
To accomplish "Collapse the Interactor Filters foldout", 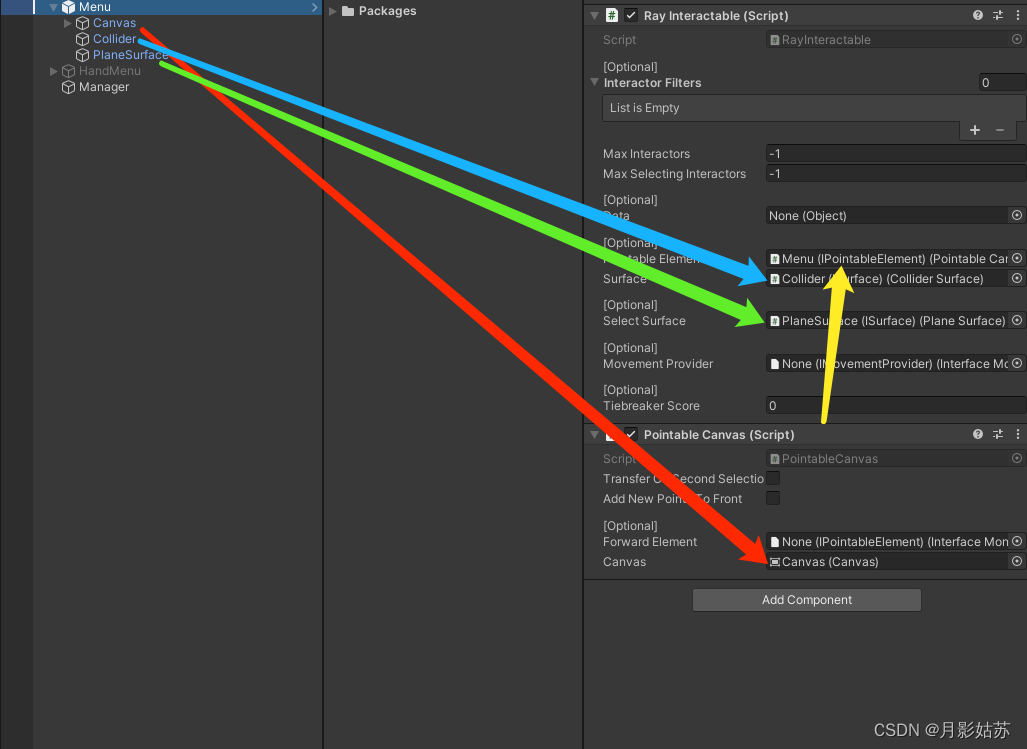I will (x=594, y=82).
